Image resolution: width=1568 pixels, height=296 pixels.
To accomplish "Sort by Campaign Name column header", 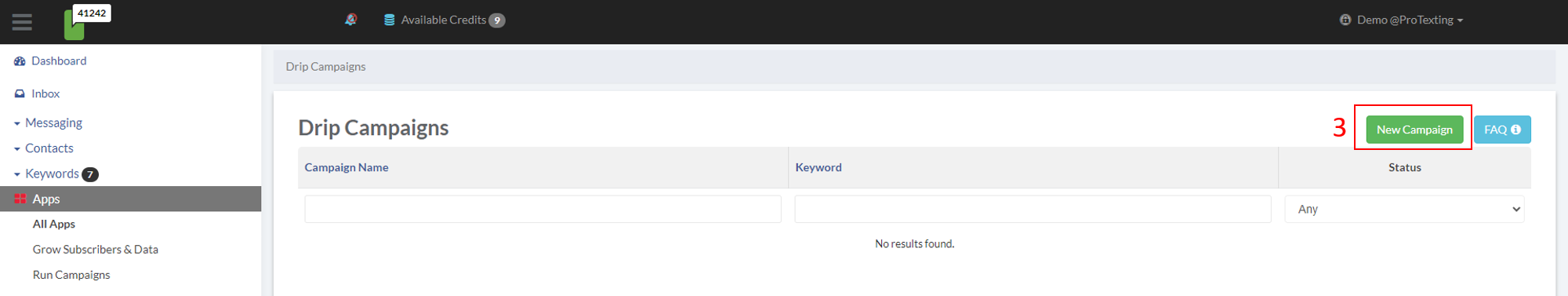I will (x=347, y=167).
